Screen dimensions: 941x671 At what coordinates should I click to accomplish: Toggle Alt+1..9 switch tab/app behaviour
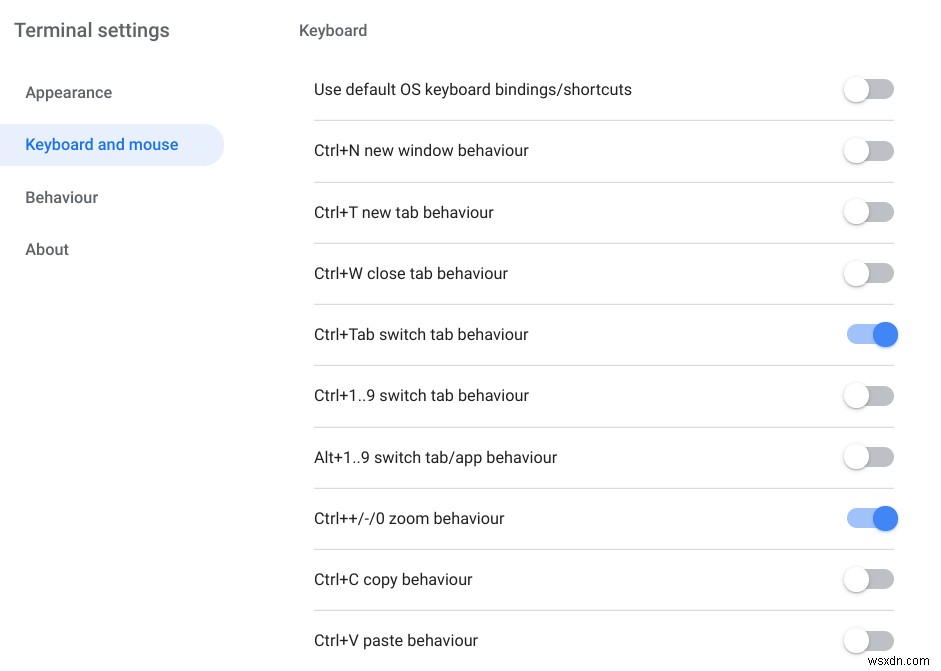click(x=869, y=457)
